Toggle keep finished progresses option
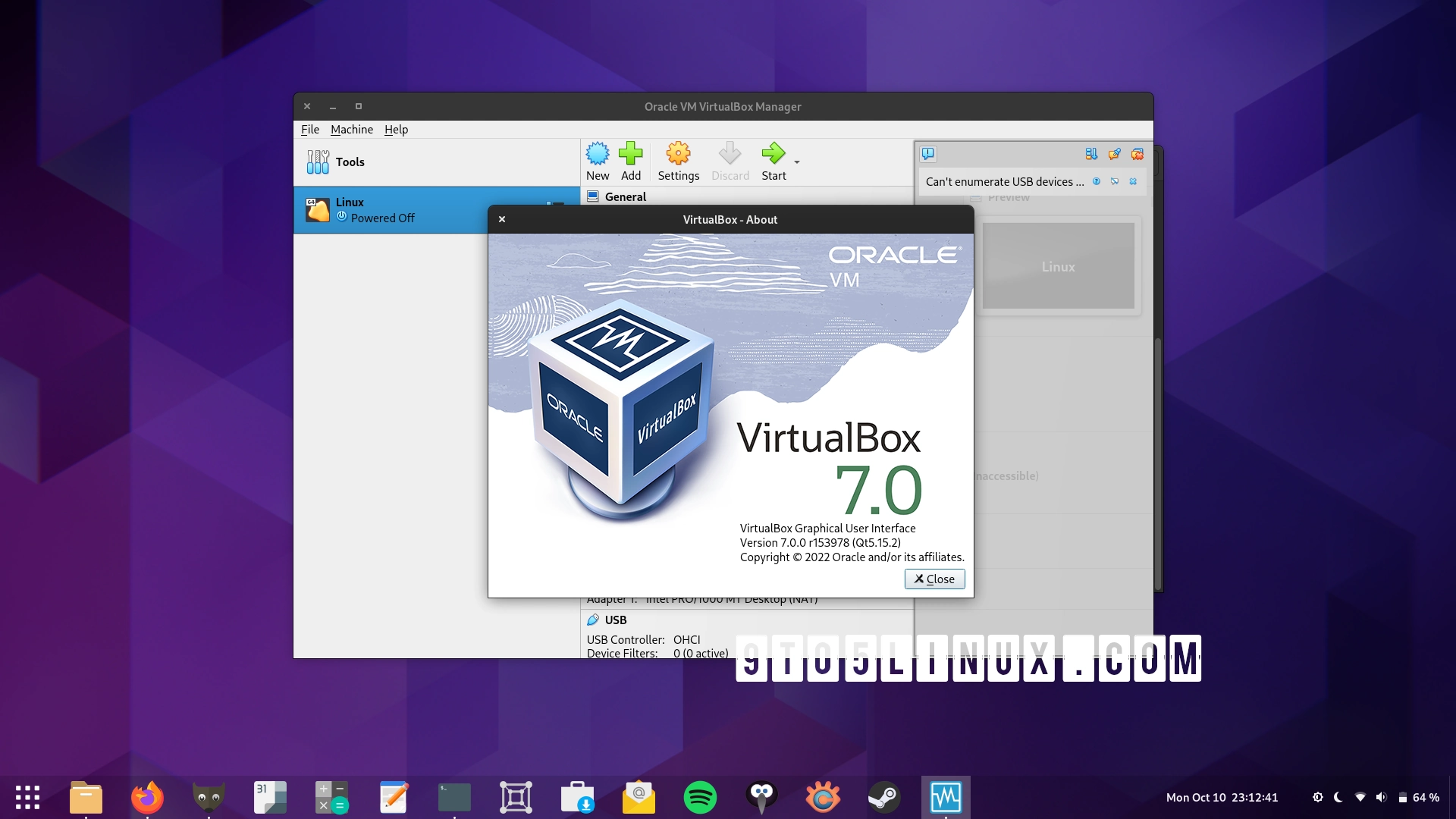1456x819 pixels. coord(1114,154)
